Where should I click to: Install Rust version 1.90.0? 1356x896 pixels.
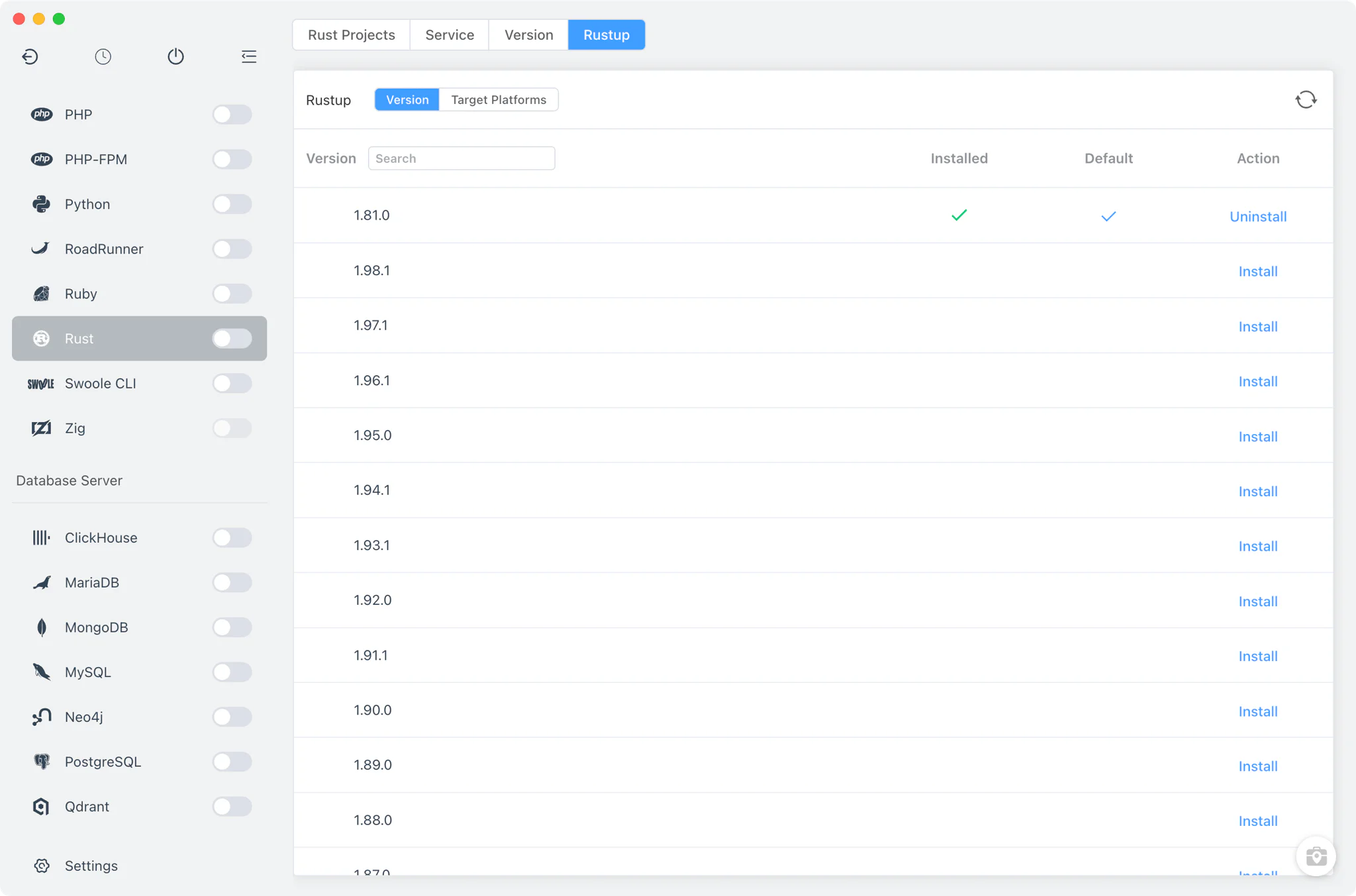(1258, 711)
